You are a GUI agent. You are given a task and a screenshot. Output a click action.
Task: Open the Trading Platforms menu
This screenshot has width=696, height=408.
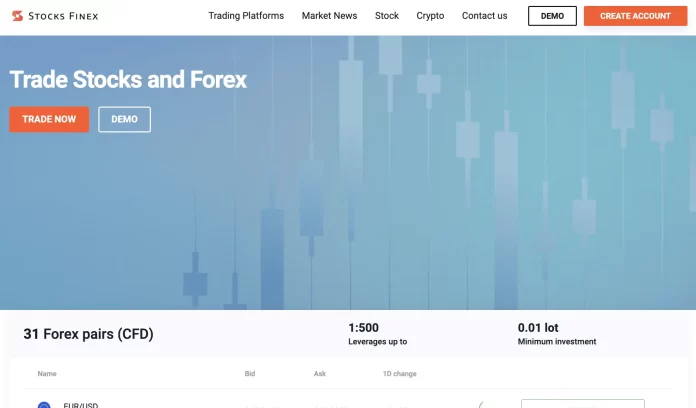246,16
